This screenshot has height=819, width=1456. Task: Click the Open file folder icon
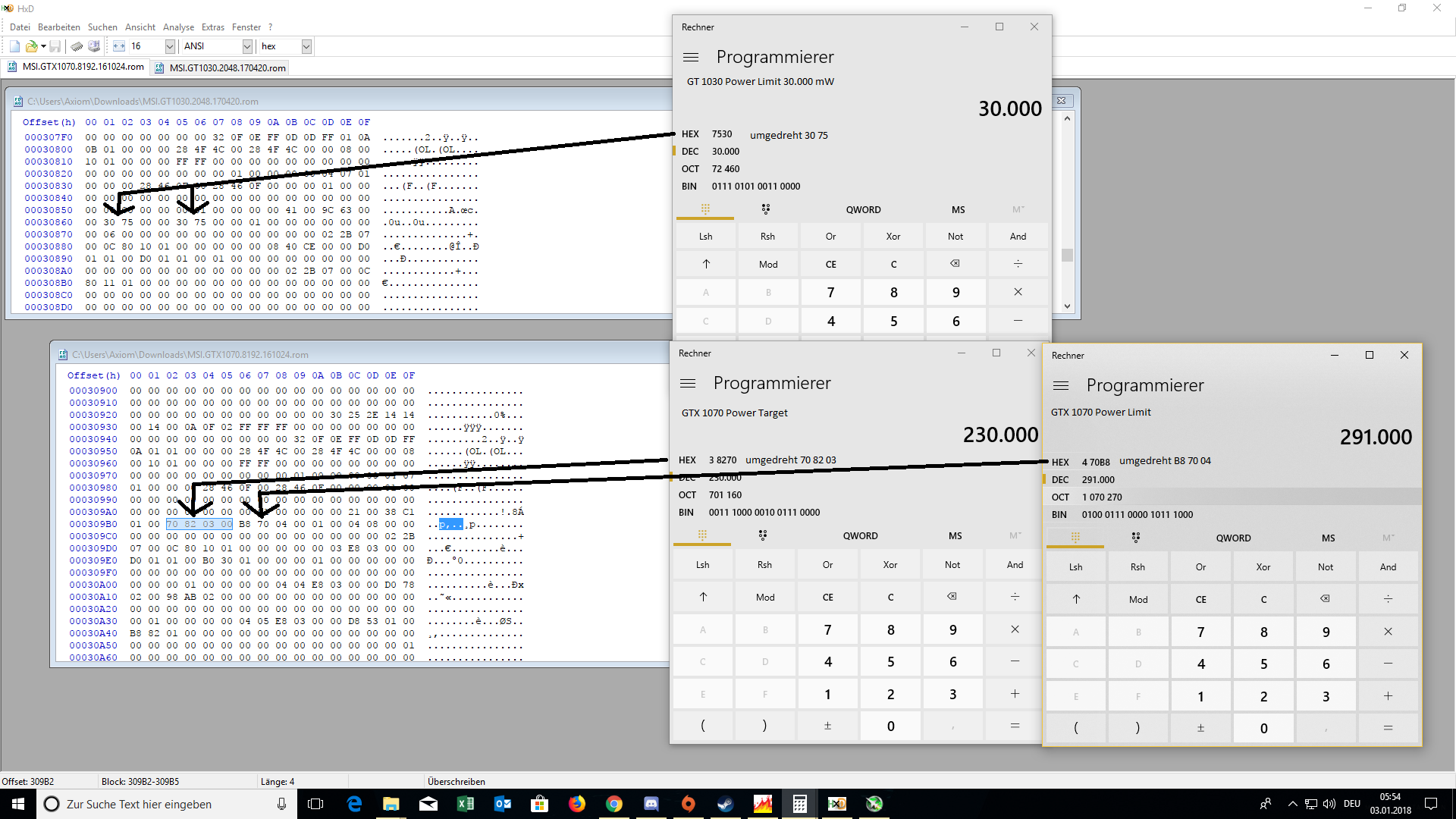coord(31,46)
